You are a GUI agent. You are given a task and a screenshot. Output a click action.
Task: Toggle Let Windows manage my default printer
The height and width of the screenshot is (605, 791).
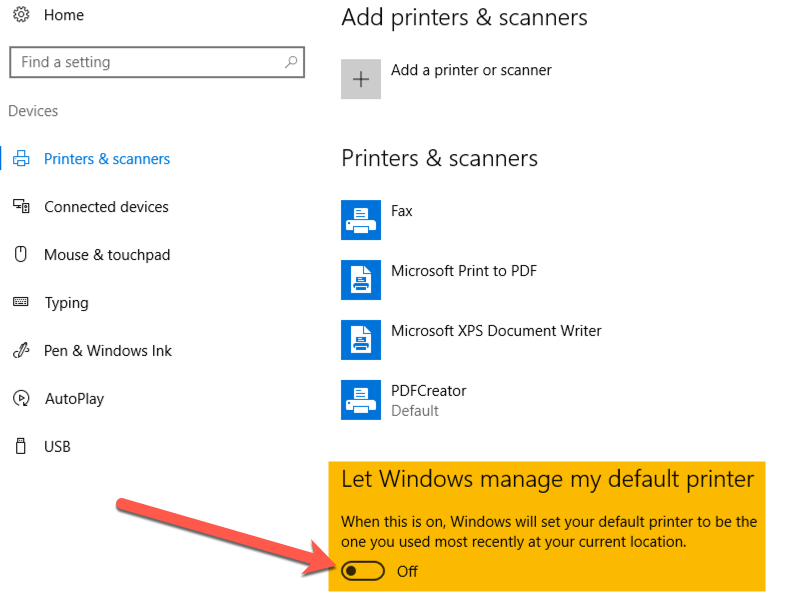(363, 571)
